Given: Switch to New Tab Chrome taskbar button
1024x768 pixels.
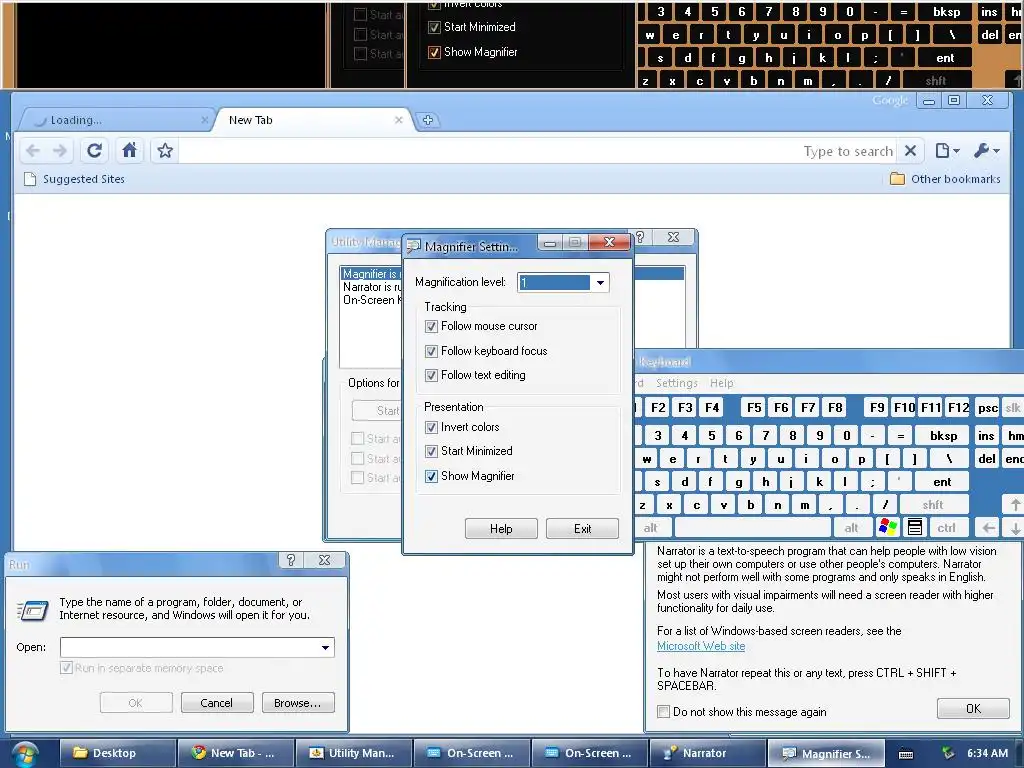Looking at the screenshot, I should click(x=235, y=753).
